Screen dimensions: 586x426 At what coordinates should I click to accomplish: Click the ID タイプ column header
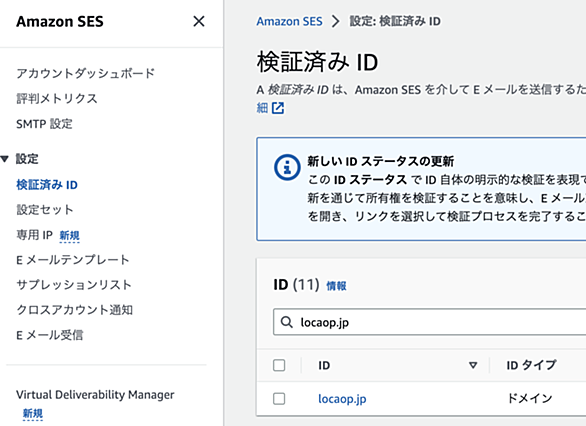pos(531,365)
